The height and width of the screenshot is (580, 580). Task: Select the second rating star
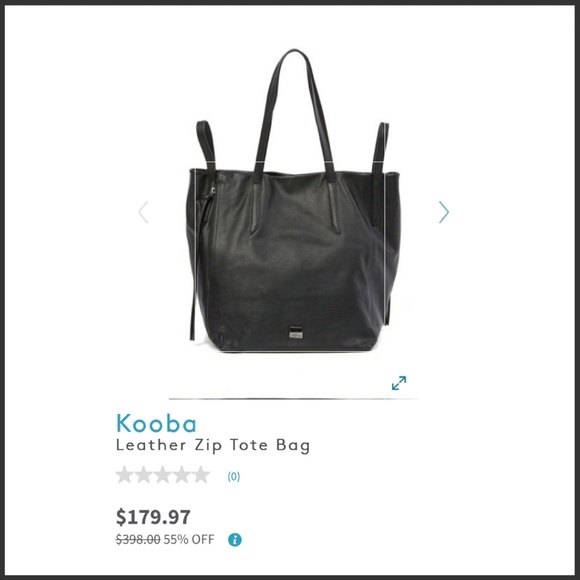pos(144,475)
